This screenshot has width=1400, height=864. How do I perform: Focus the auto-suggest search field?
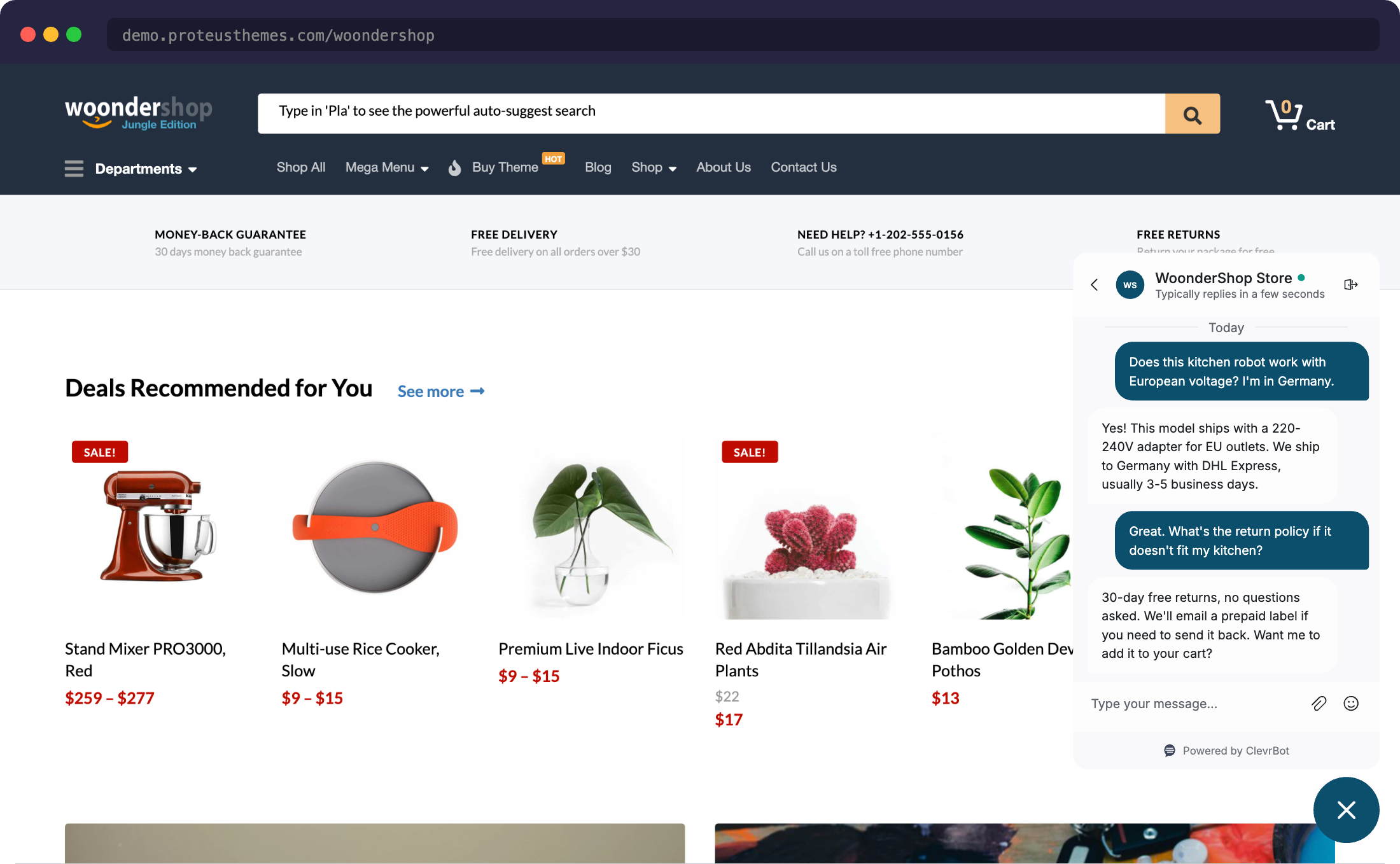pyautogui.click(x=711, y=113)
